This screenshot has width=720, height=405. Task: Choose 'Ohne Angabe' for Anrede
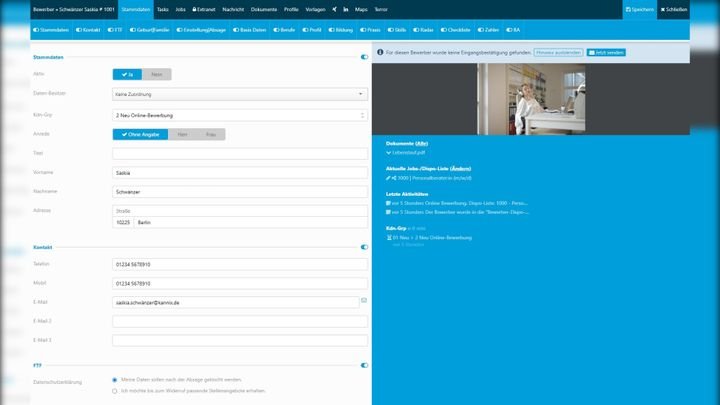pyautogui.click(x=140, y=134)
